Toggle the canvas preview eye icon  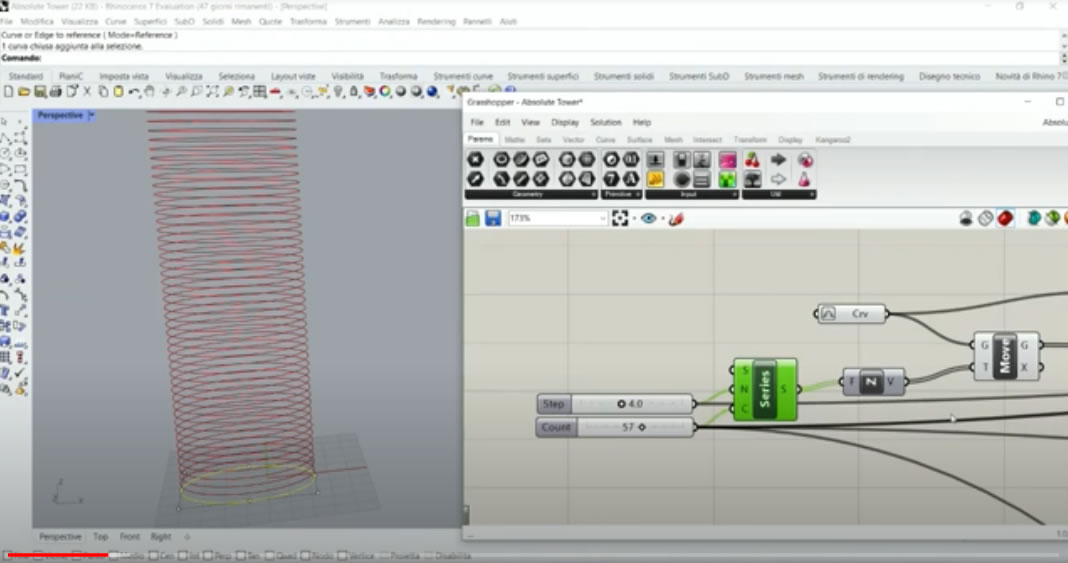(x=649, y=218)
